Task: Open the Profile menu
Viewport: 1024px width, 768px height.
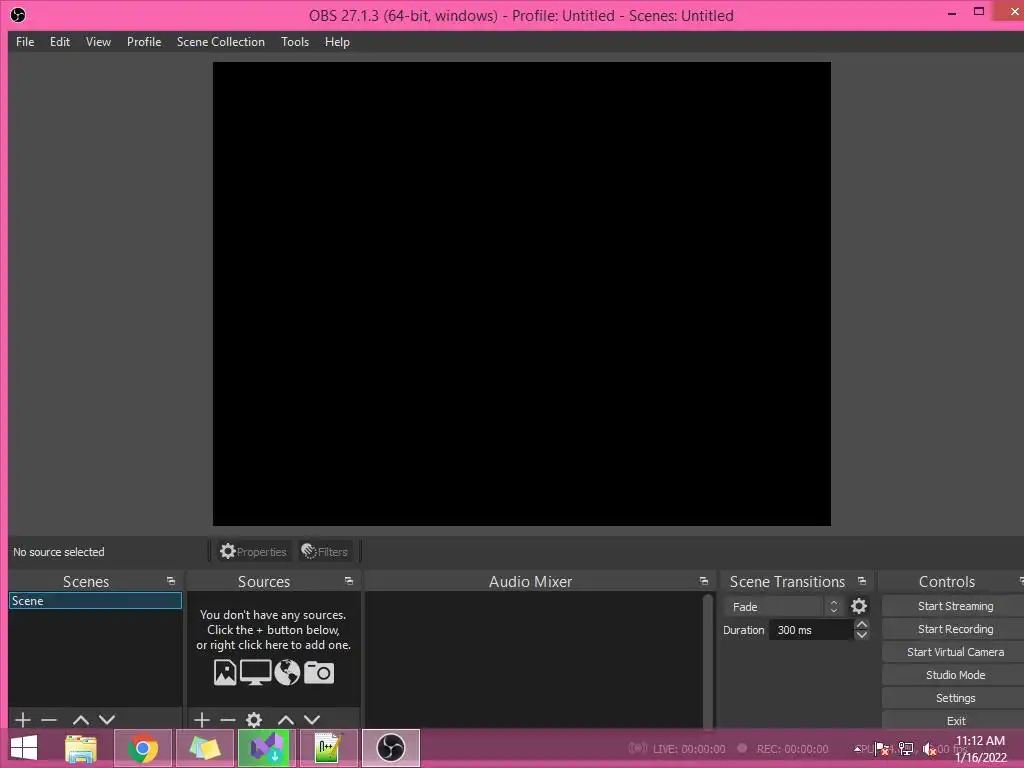Action: point(144,42)
